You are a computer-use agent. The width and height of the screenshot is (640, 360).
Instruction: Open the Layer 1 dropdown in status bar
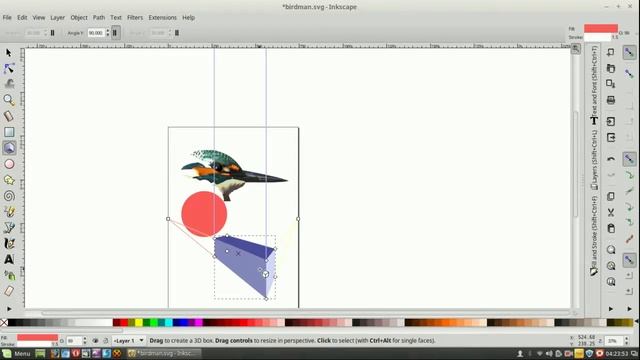[x=128, y=340]
